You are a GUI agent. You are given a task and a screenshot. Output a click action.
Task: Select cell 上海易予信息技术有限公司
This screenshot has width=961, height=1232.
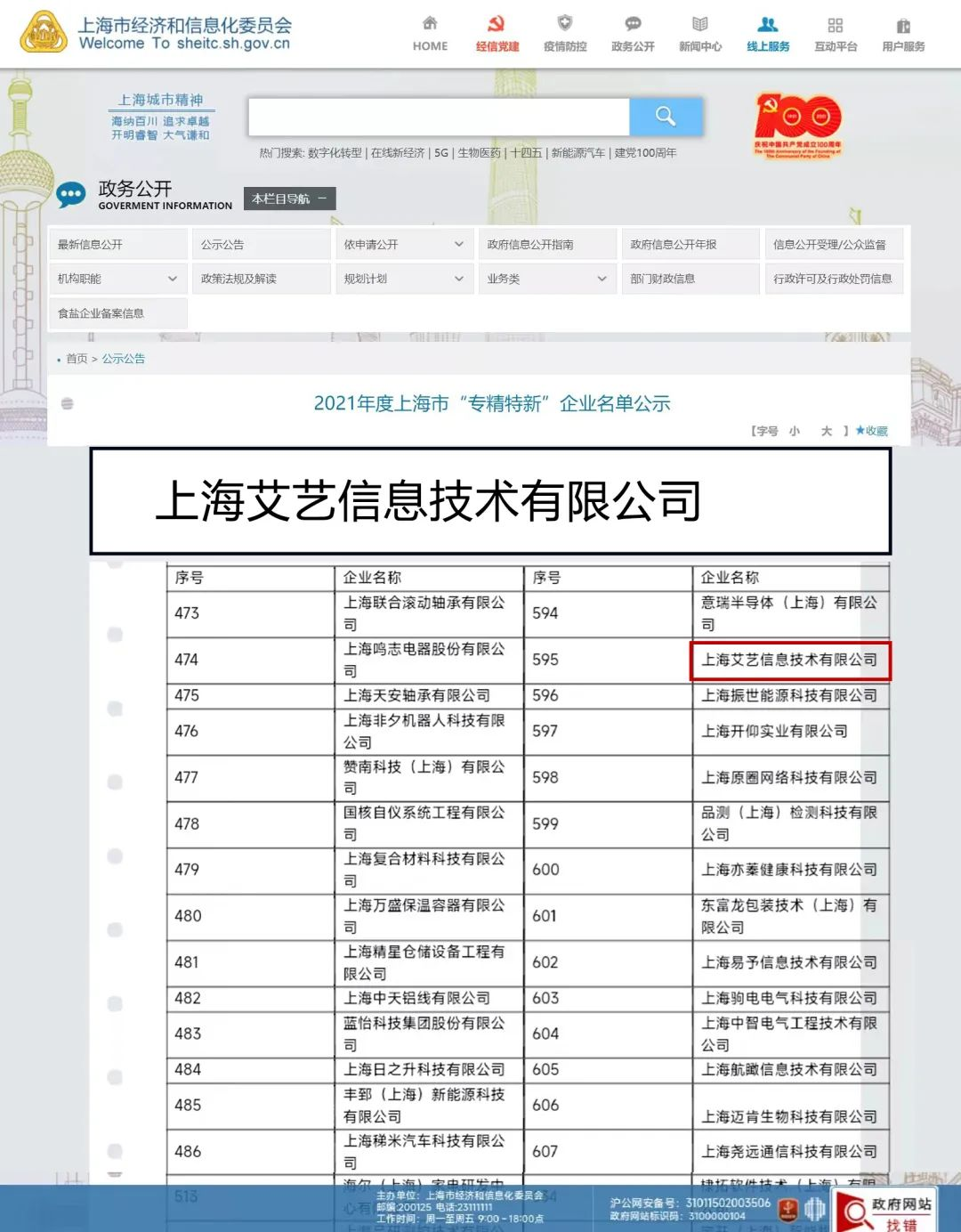click(x=790, y=962)
